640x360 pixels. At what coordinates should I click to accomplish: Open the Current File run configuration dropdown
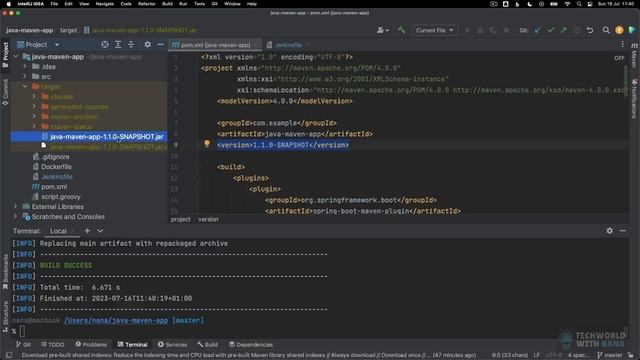[434, 30]
